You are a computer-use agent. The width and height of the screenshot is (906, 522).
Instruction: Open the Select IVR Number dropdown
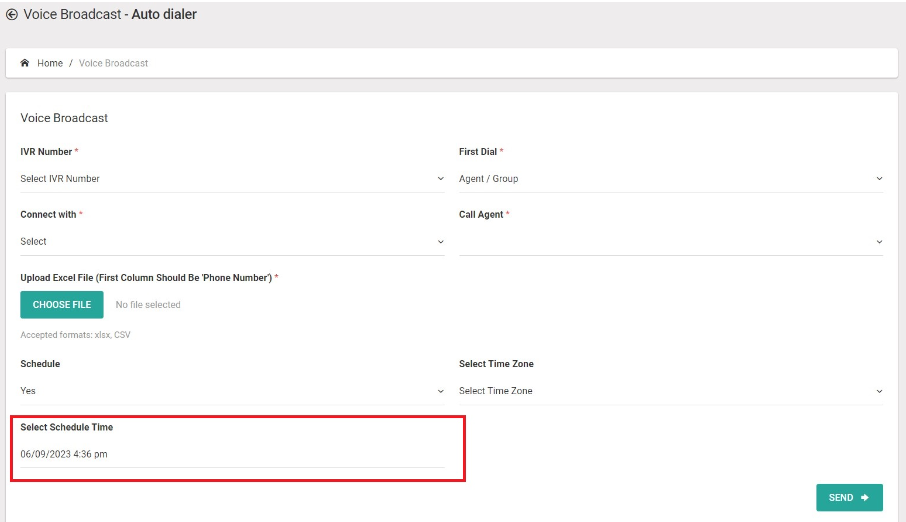pos(232,179)
